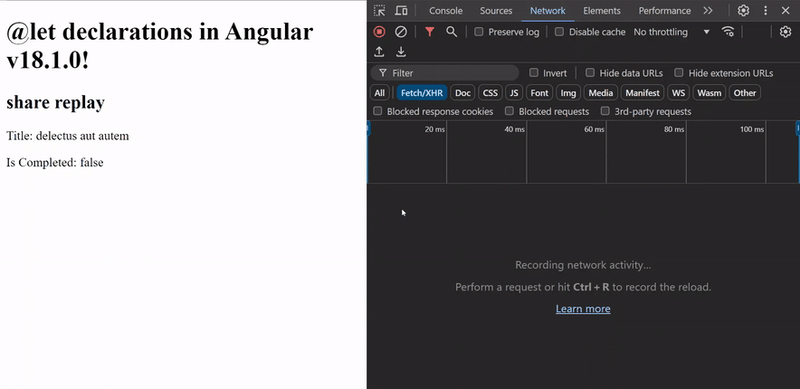The height and width of the screenshot is (389, 800).
Task: Filter requests by WS
Action: click(x=679, y=93)
